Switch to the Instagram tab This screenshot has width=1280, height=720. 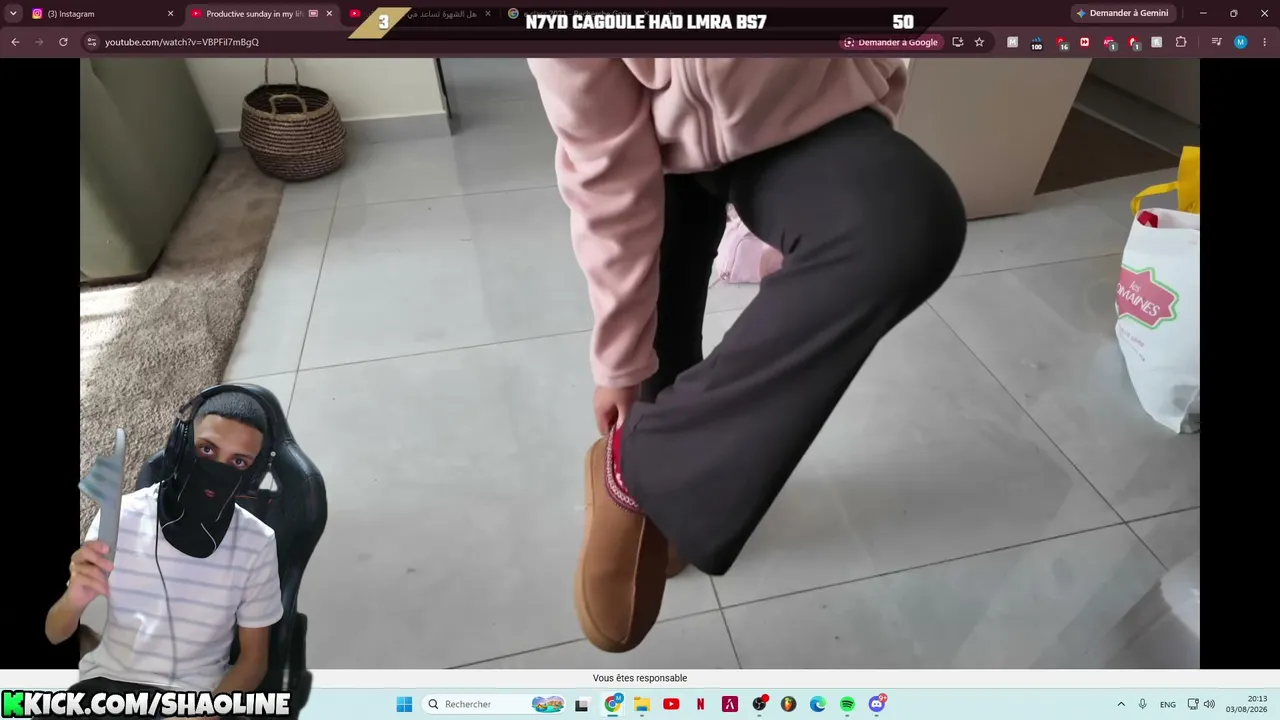[103, 14]
